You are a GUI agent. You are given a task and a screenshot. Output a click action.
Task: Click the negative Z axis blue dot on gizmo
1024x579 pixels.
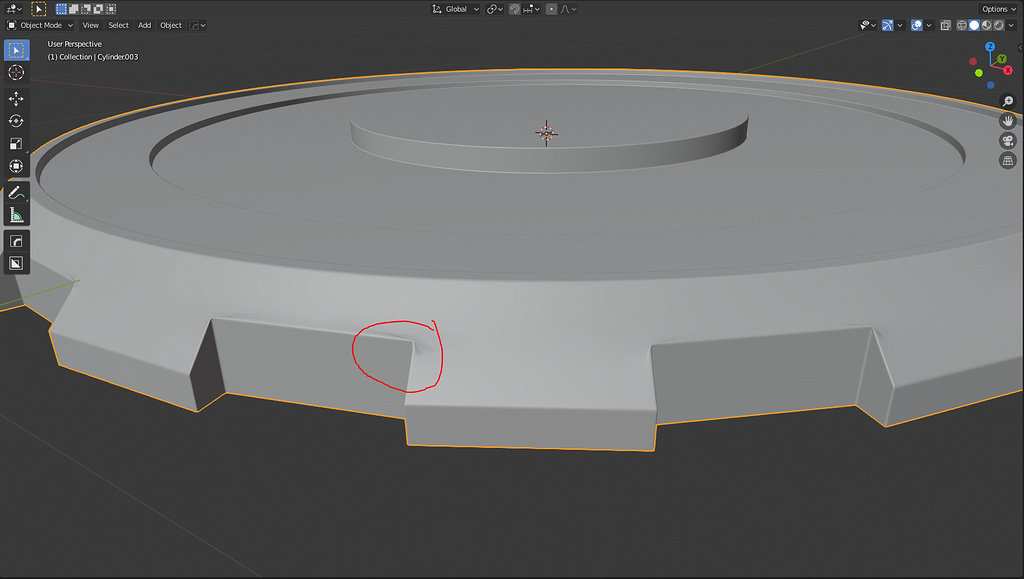991,85
